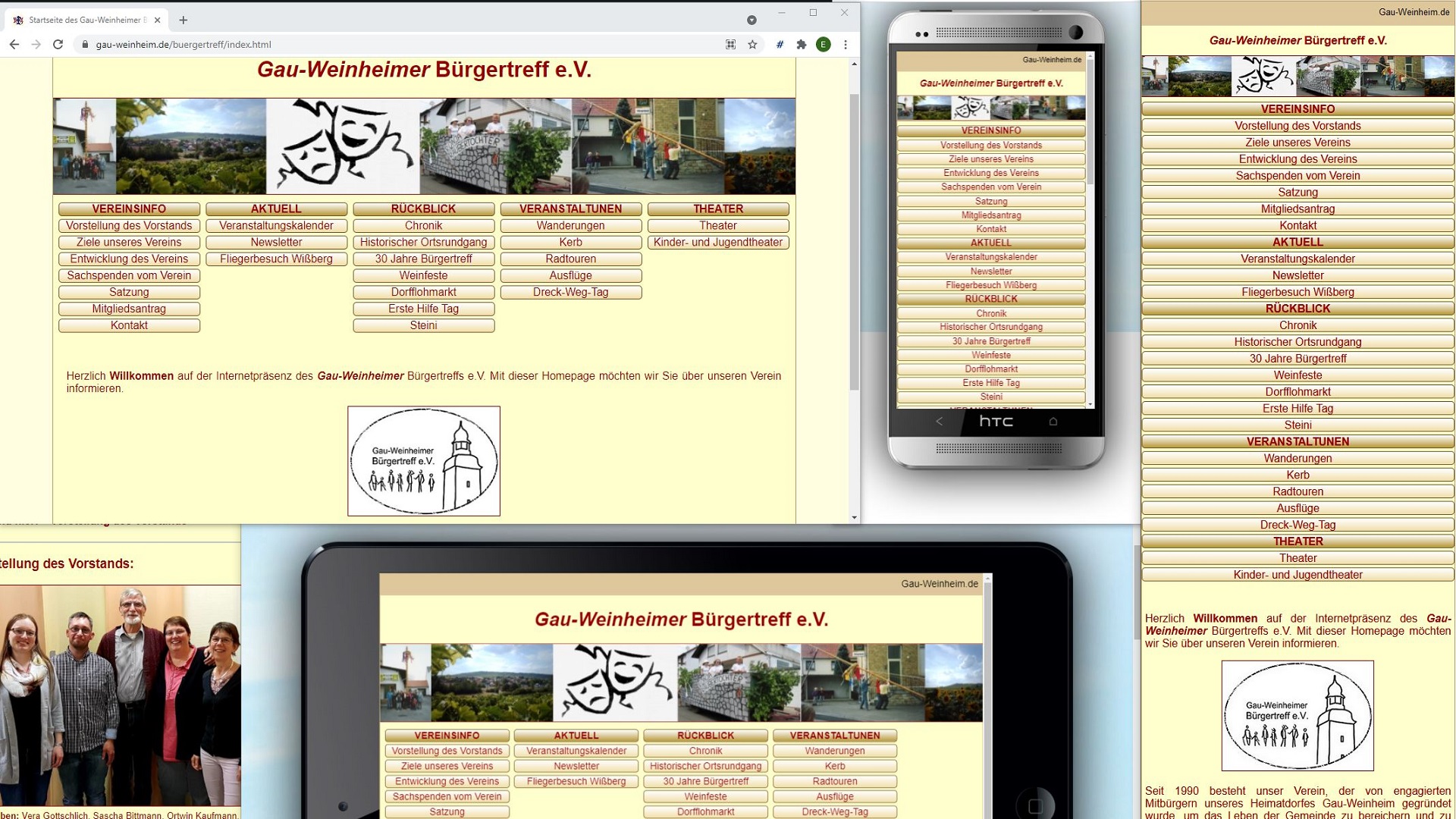Open Veranstaltungskalender in the browser page
This screenshot has width=1456, height=819.
pyautogui.click(x=276, y=225)
